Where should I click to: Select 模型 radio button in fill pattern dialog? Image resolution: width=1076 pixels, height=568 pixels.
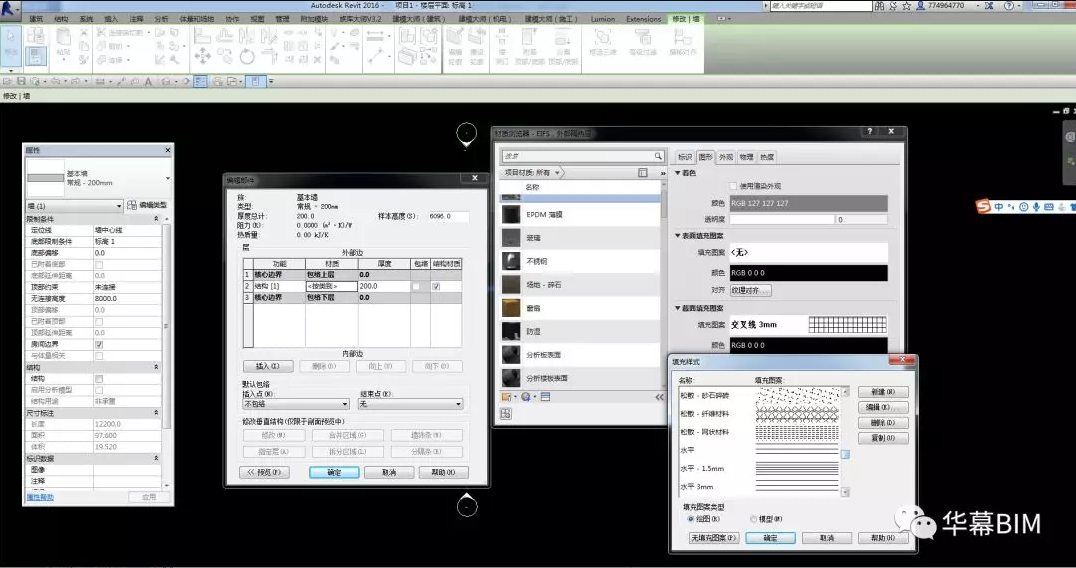coord(753,519)
